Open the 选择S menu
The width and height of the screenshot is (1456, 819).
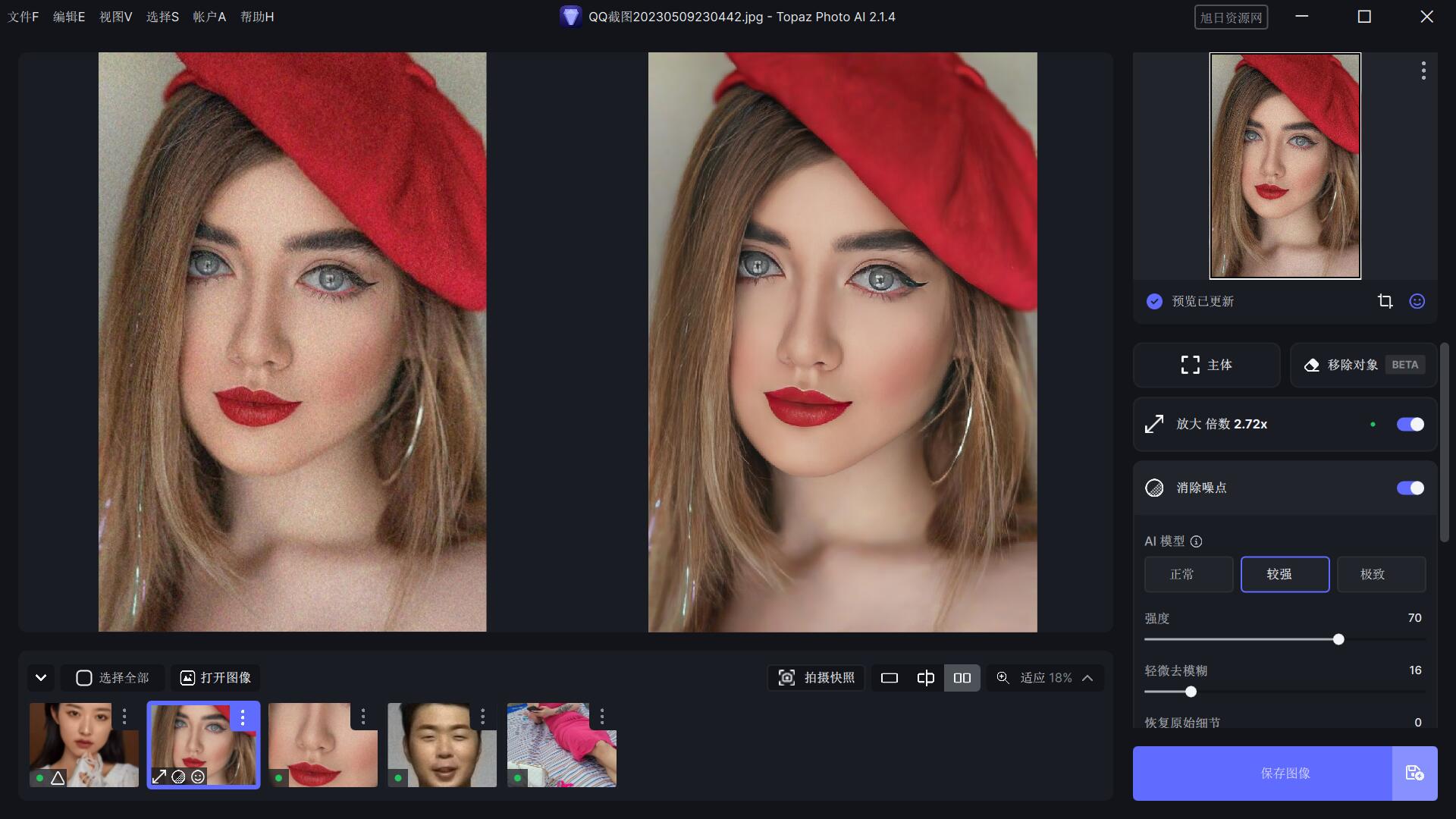tap(162, 17)
